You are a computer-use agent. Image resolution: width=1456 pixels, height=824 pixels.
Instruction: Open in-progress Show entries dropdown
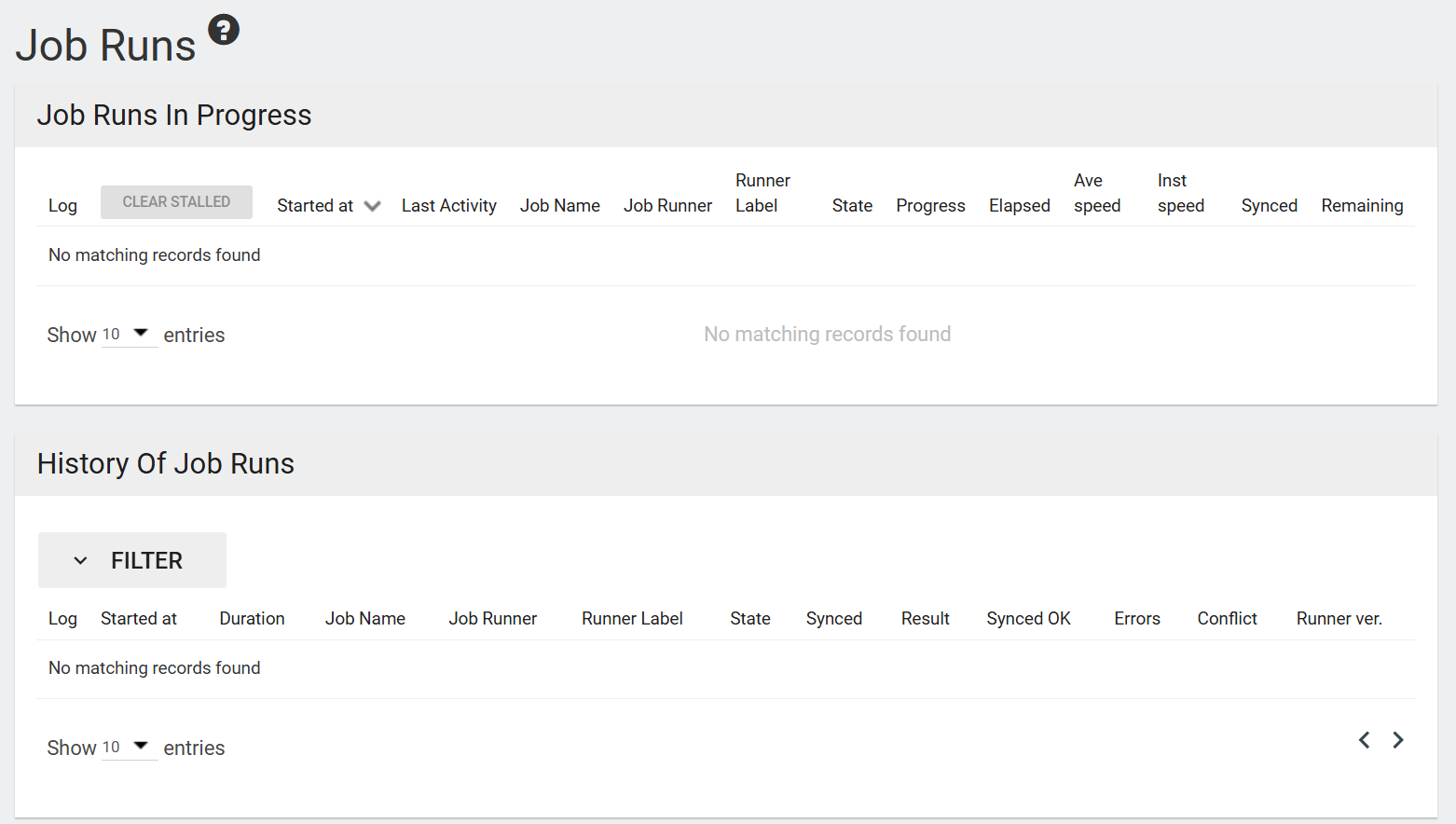129,334
